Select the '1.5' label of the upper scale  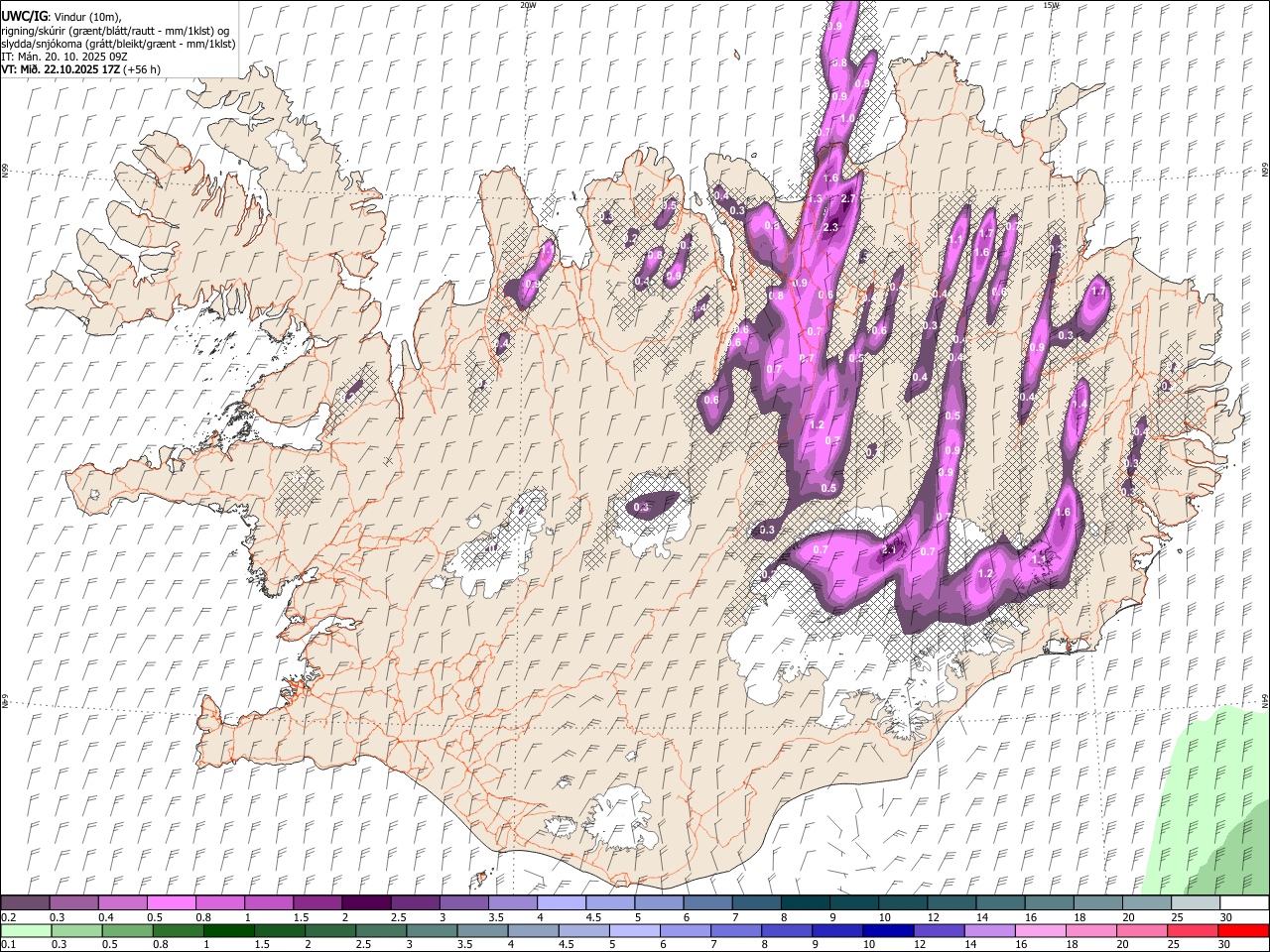(300, 917)
